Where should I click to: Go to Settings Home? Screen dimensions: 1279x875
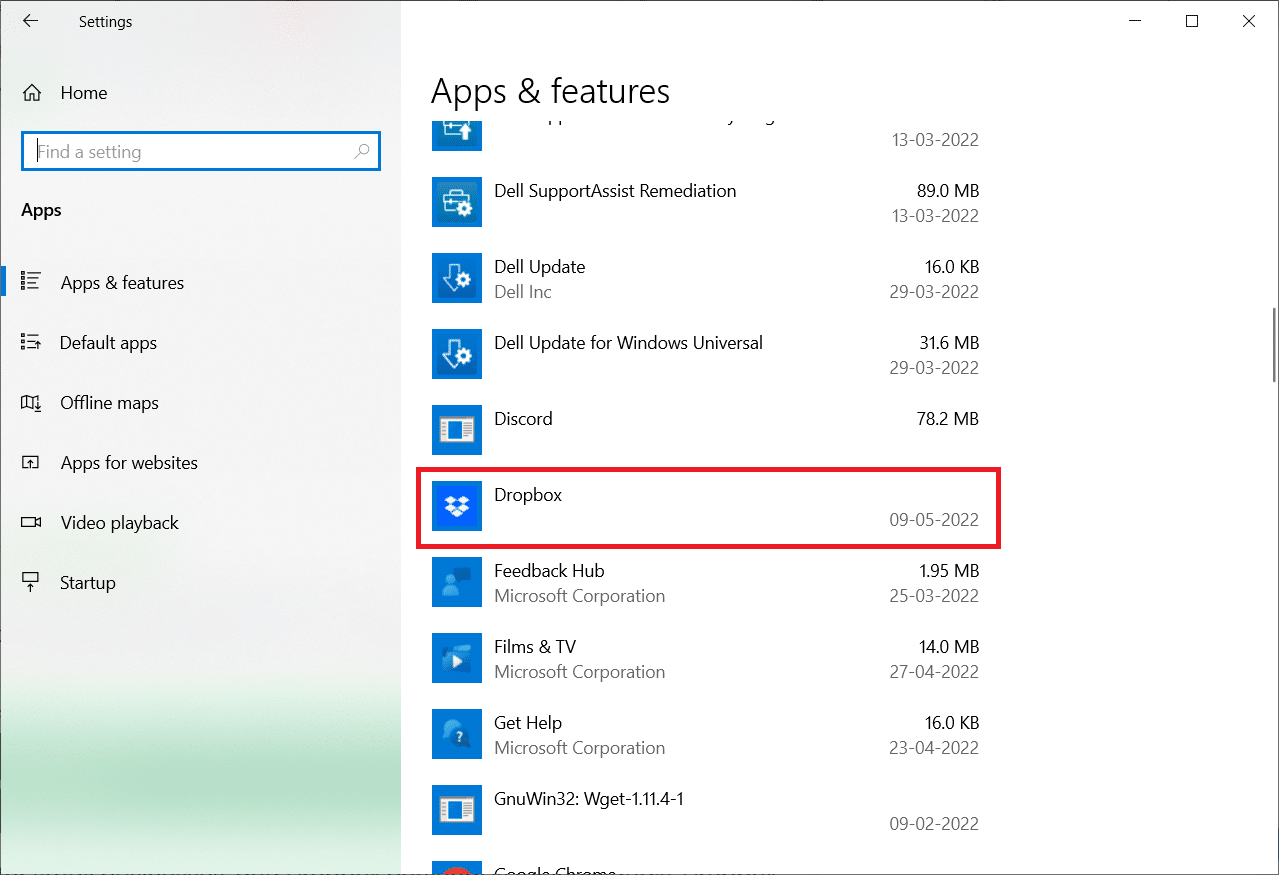tap(200, 93)
